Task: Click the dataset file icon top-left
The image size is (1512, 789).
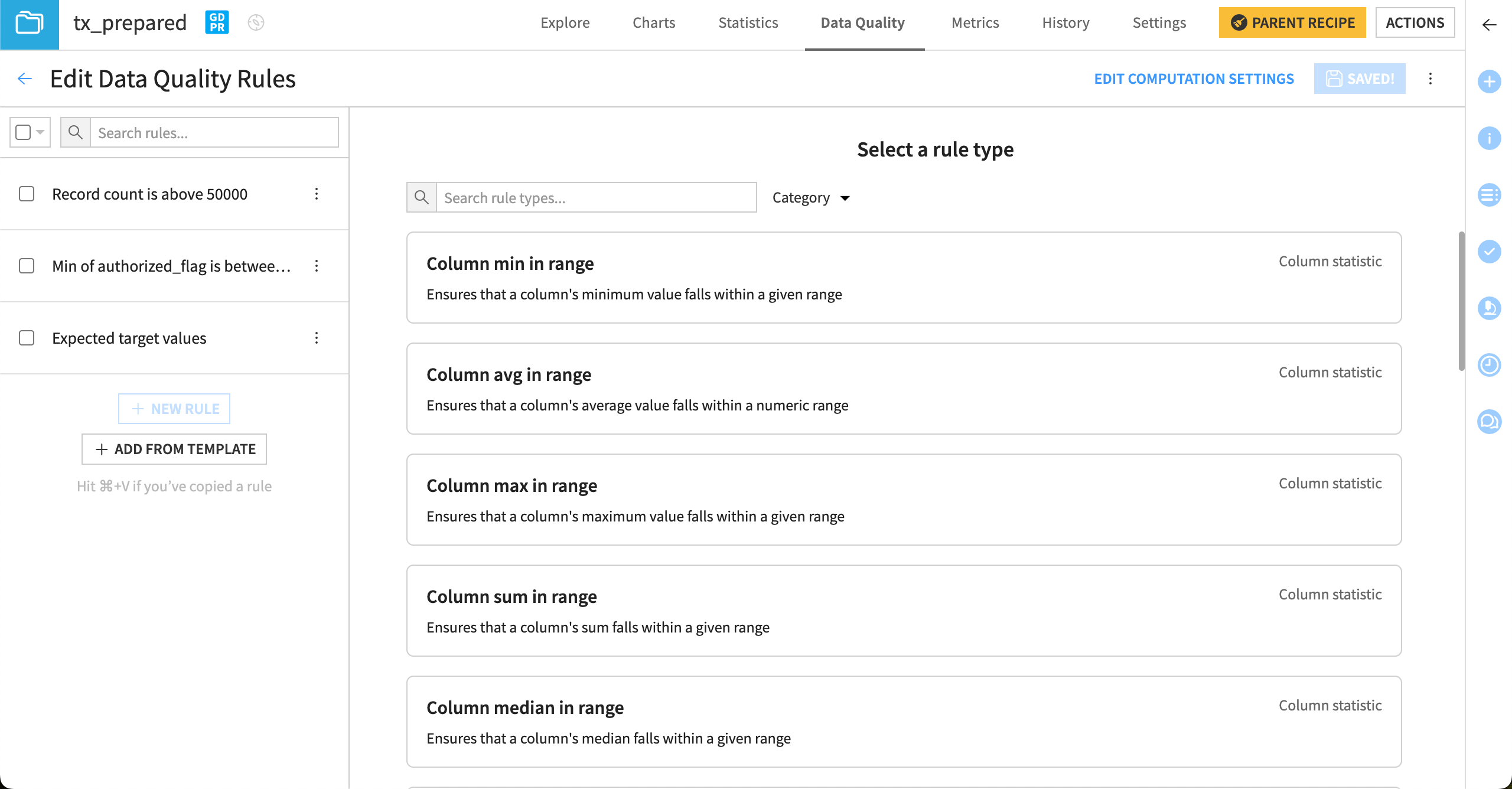Action: pos(29,23)
